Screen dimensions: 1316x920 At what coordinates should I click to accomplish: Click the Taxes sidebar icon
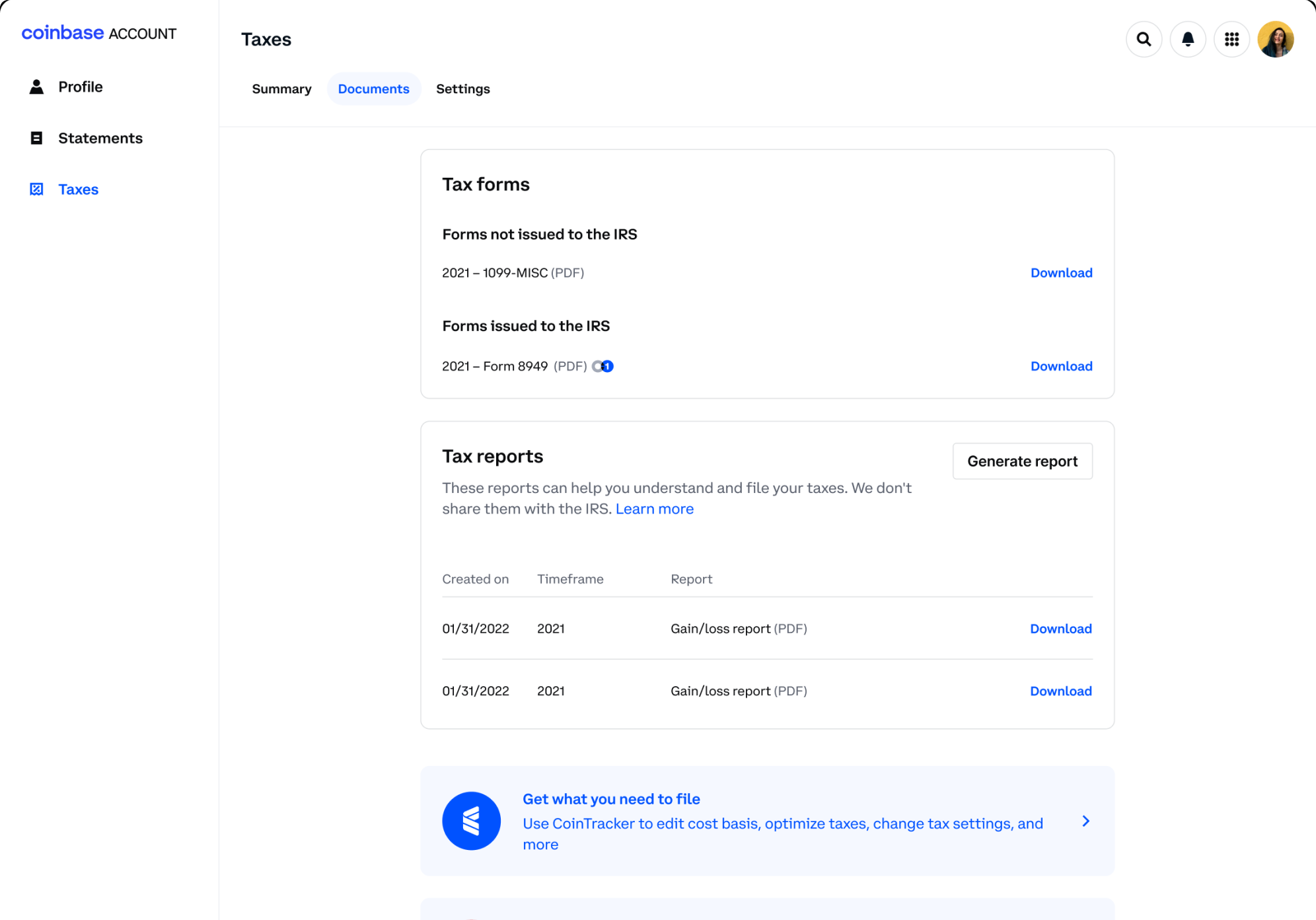coord(37,189)
